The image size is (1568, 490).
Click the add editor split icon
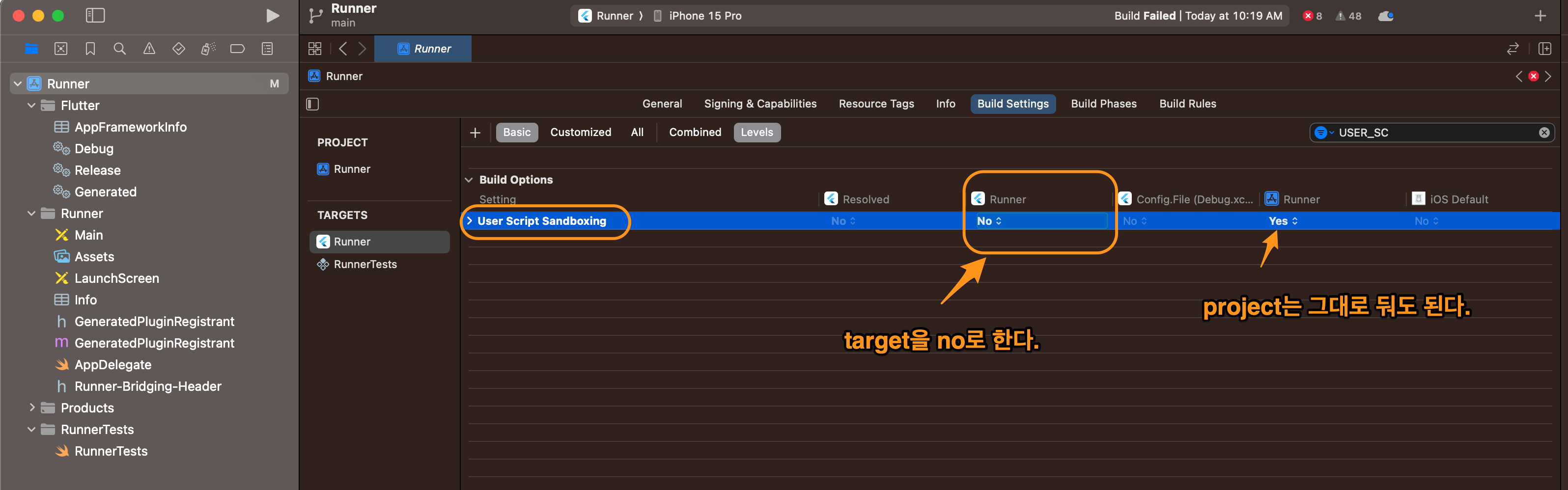click(1544, 49)
